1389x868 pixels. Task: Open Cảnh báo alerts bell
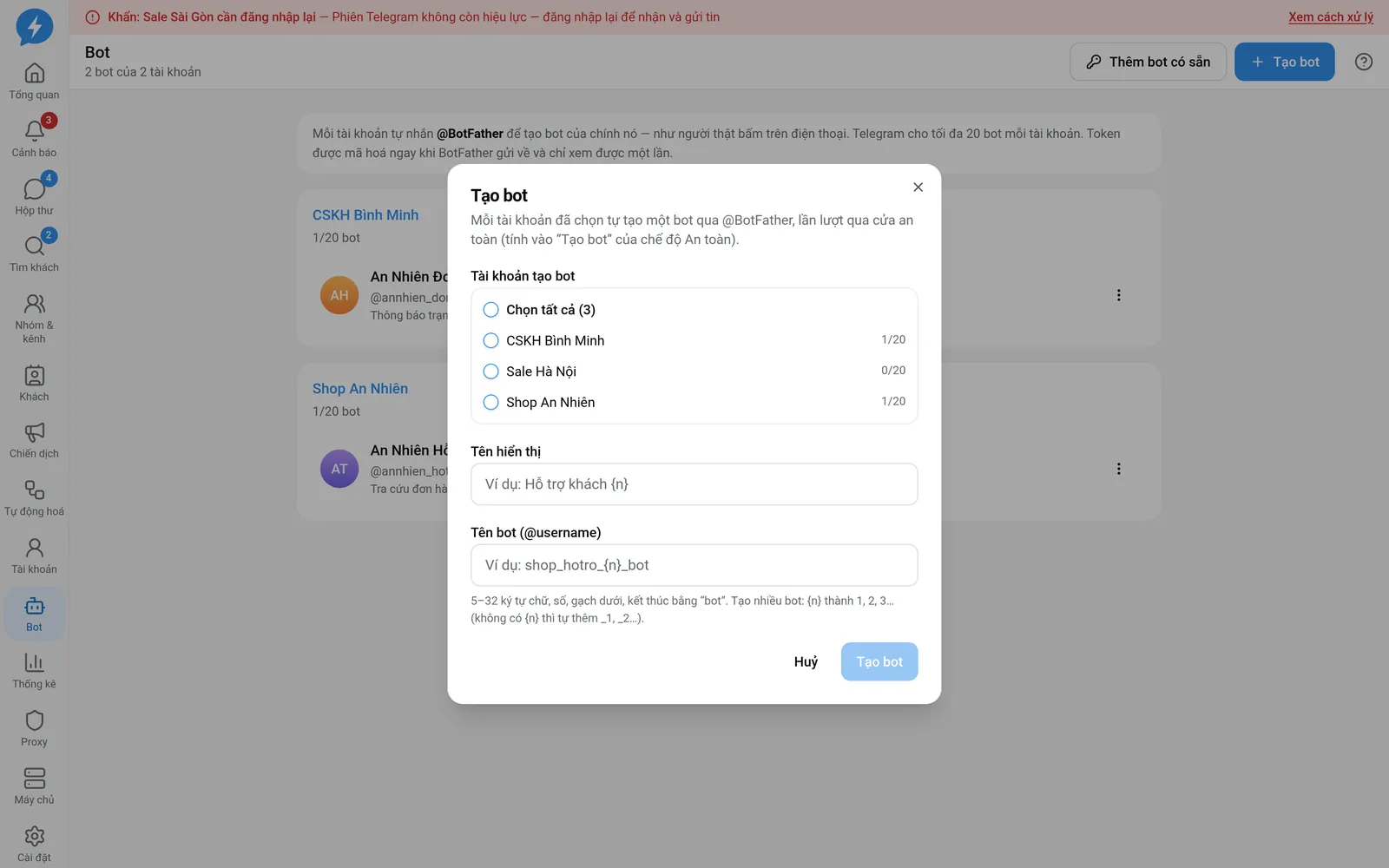pos(34,139)
